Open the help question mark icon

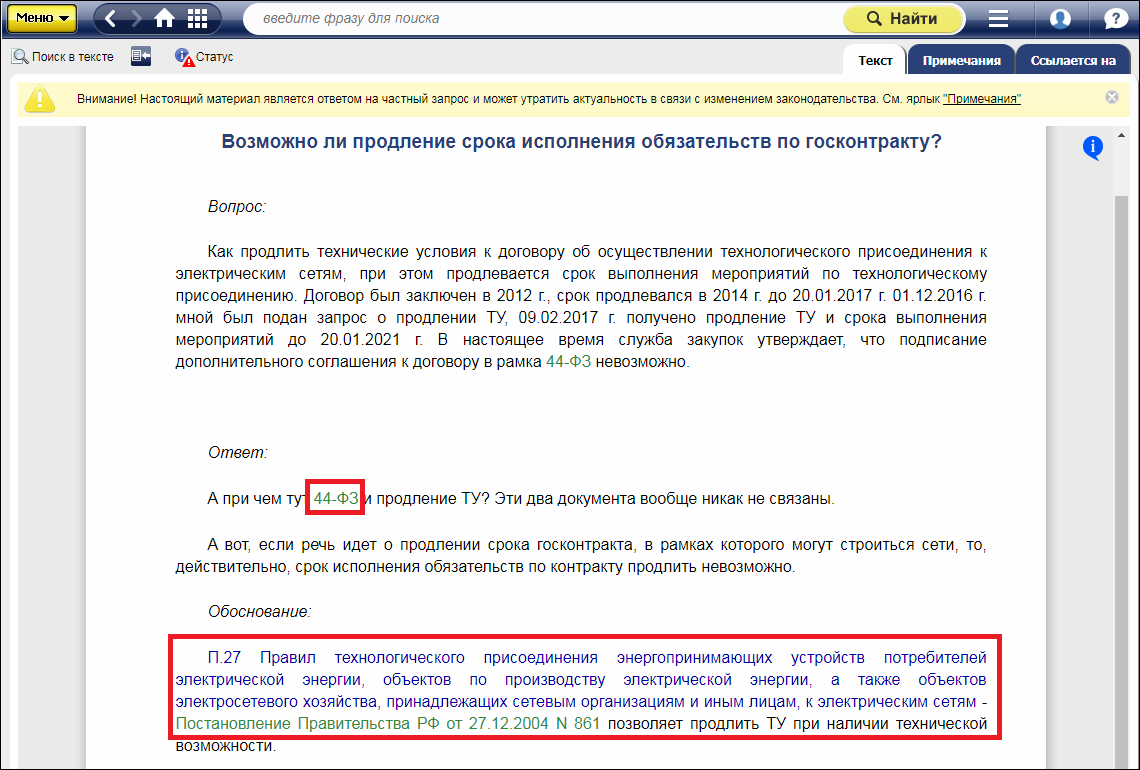1115,18
